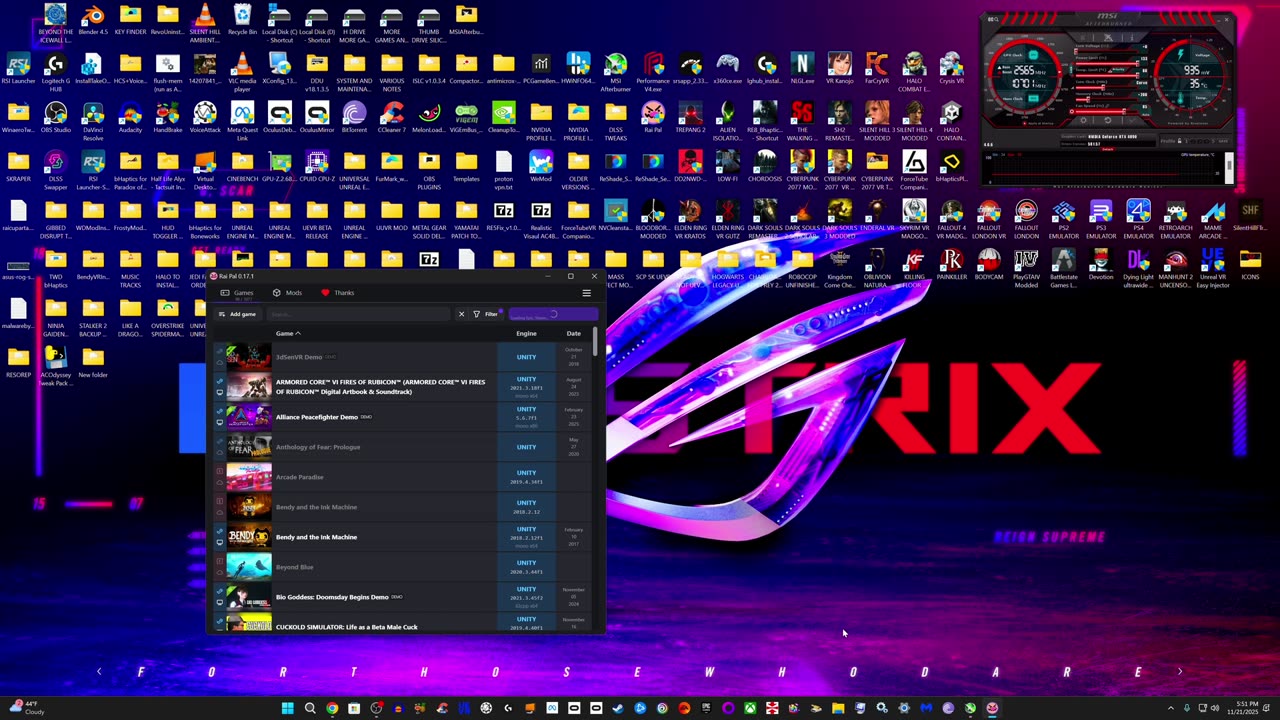Open MSI Afterburner settings gear
Screen dimensions: 1280x720
click(1083, 120)
